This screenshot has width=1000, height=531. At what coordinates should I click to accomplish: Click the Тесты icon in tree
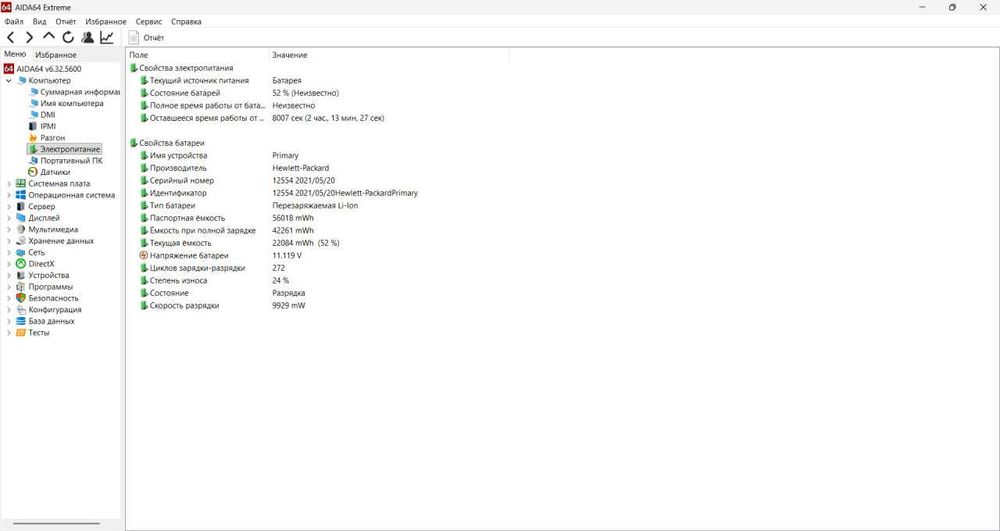tap(21, 333)
